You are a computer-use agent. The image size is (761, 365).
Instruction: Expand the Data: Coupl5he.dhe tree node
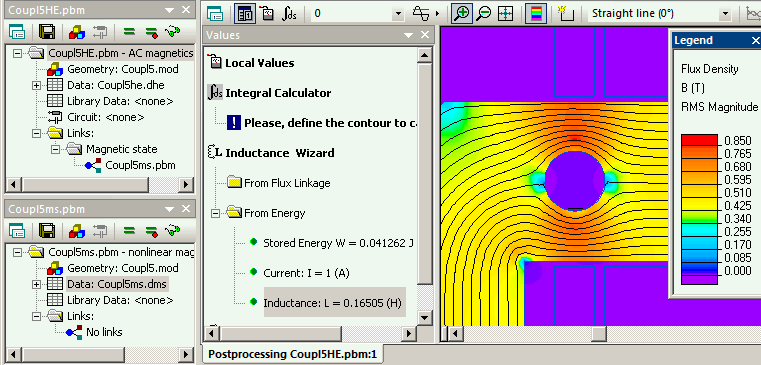(x=36, y=85)
